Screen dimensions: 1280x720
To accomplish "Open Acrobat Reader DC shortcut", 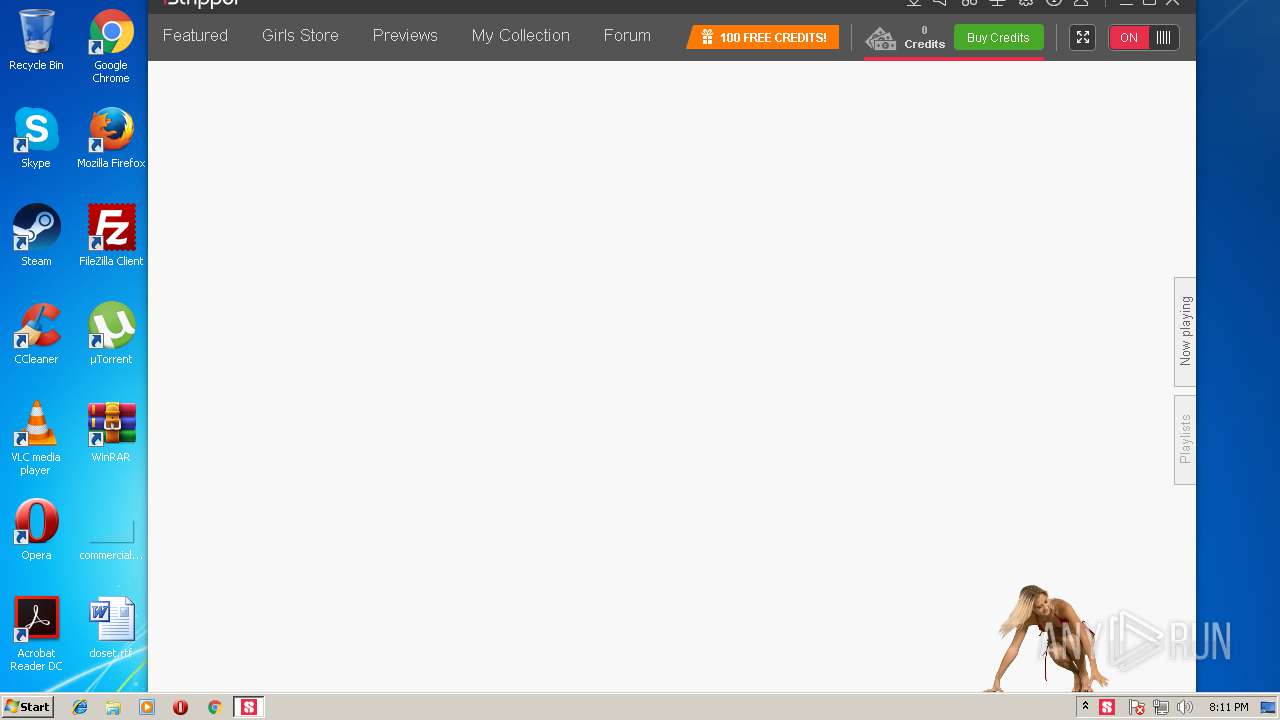I will (36, 634).
